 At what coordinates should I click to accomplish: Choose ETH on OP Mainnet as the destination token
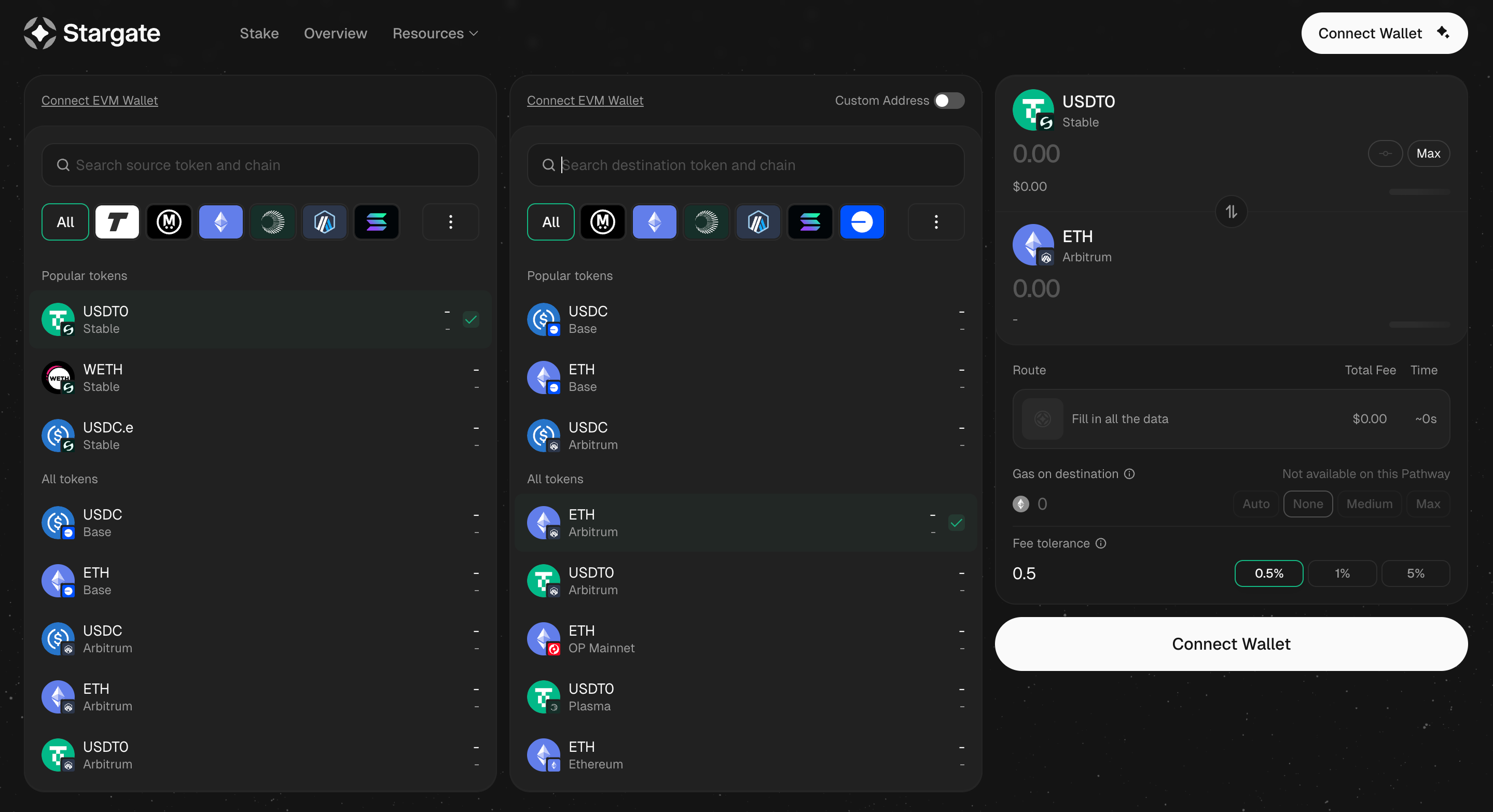click(x=745, y=639)
